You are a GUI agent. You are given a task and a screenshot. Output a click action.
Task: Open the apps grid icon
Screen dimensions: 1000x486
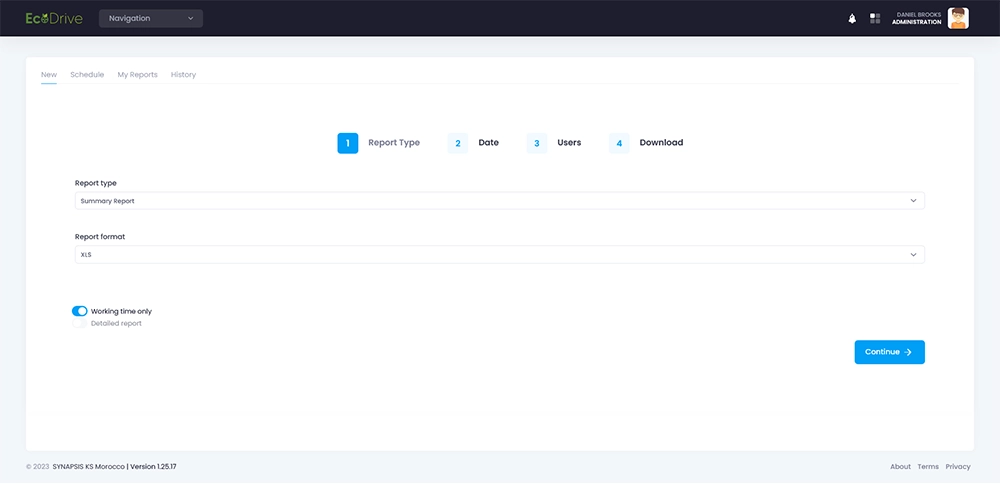click(875, 18)
